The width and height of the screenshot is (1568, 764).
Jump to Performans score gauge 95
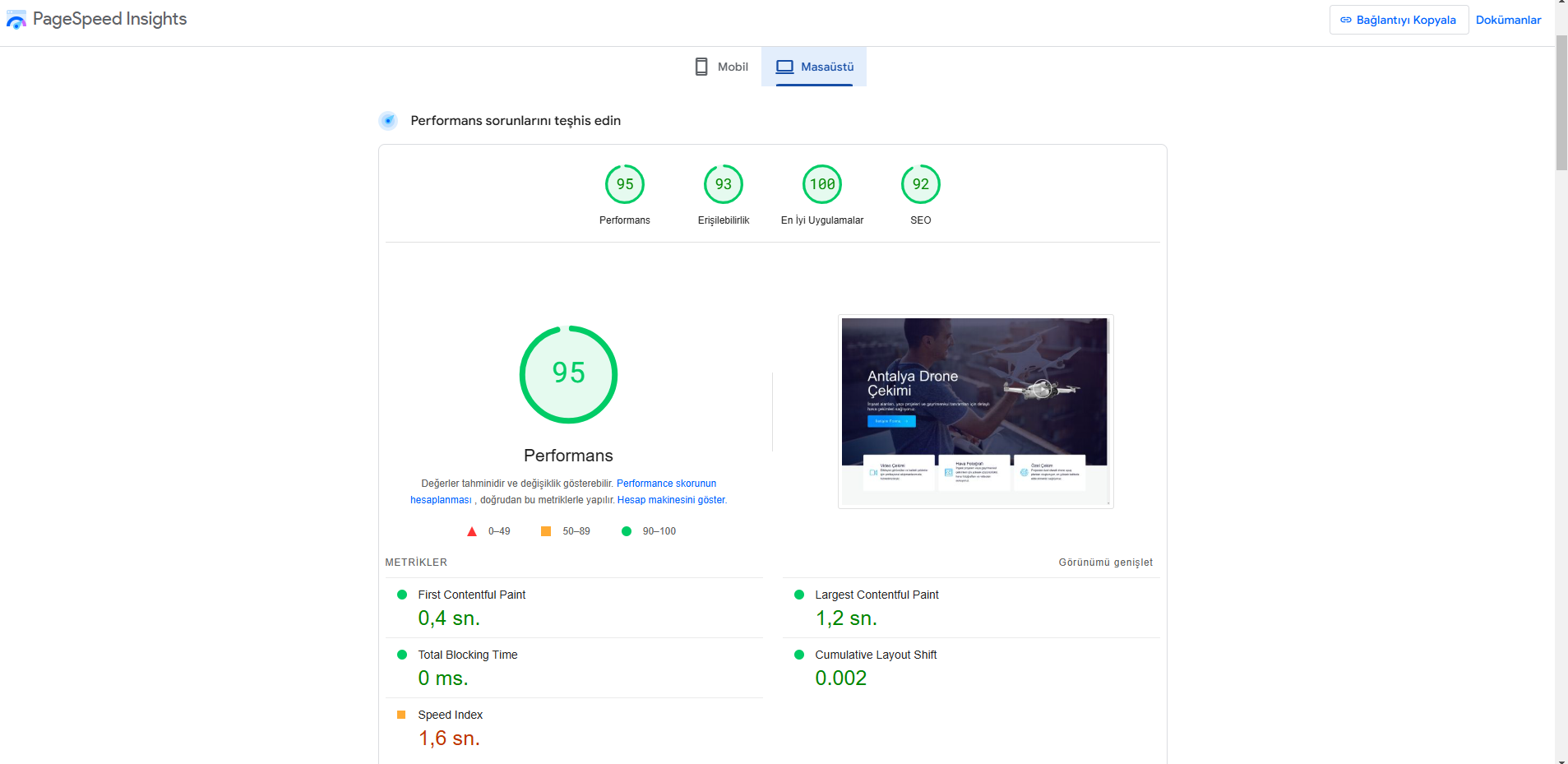[625, 184]
